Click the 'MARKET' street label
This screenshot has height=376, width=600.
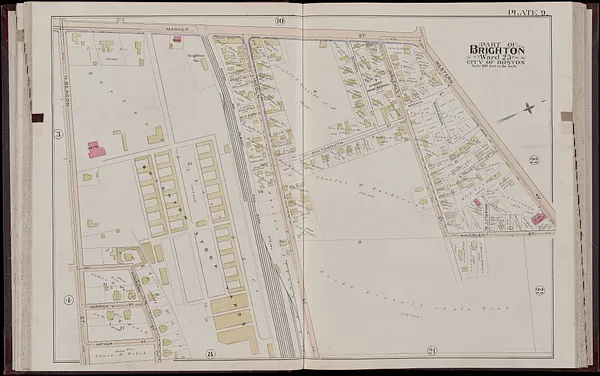[x=177, y=29]
